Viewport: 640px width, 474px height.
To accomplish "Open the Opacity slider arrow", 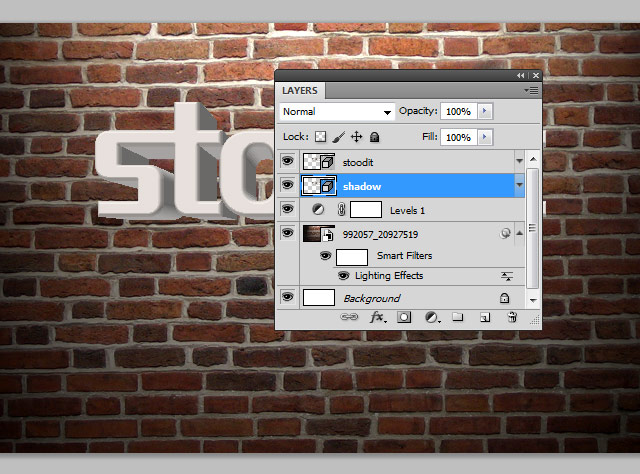I will 485,111.
